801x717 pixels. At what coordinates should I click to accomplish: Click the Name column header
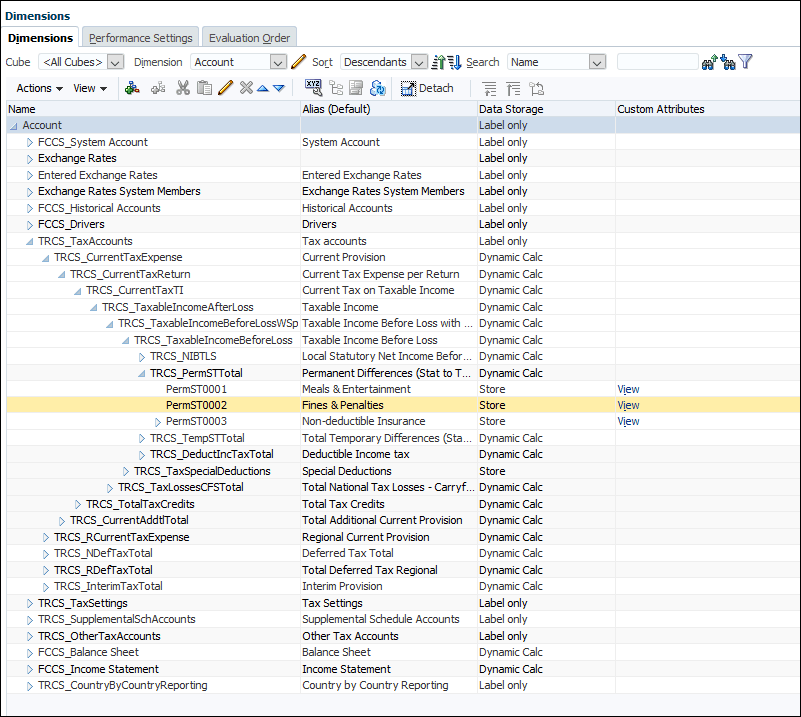click(153, 109)
